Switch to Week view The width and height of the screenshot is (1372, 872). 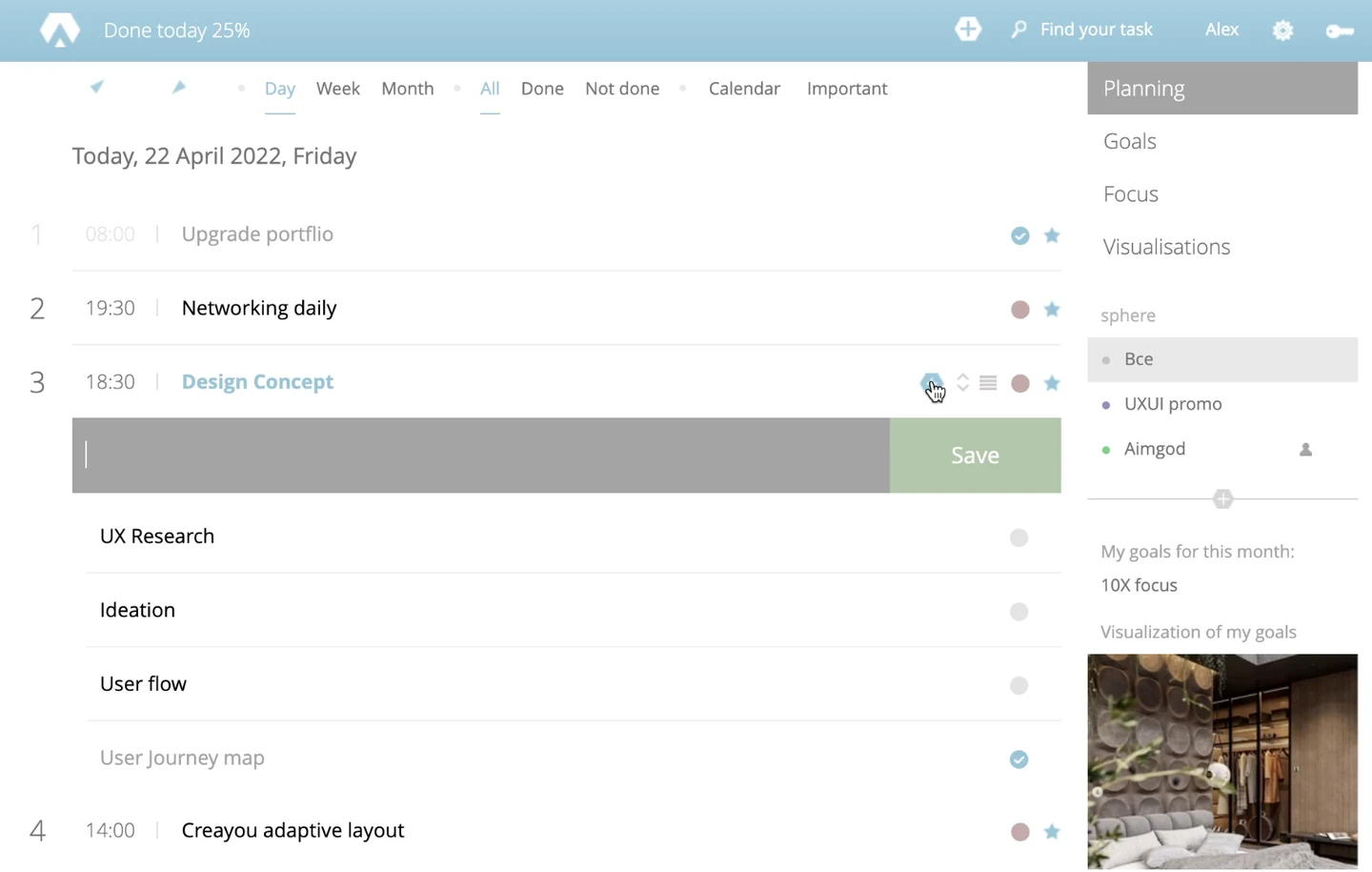click(x=338, y=89)
